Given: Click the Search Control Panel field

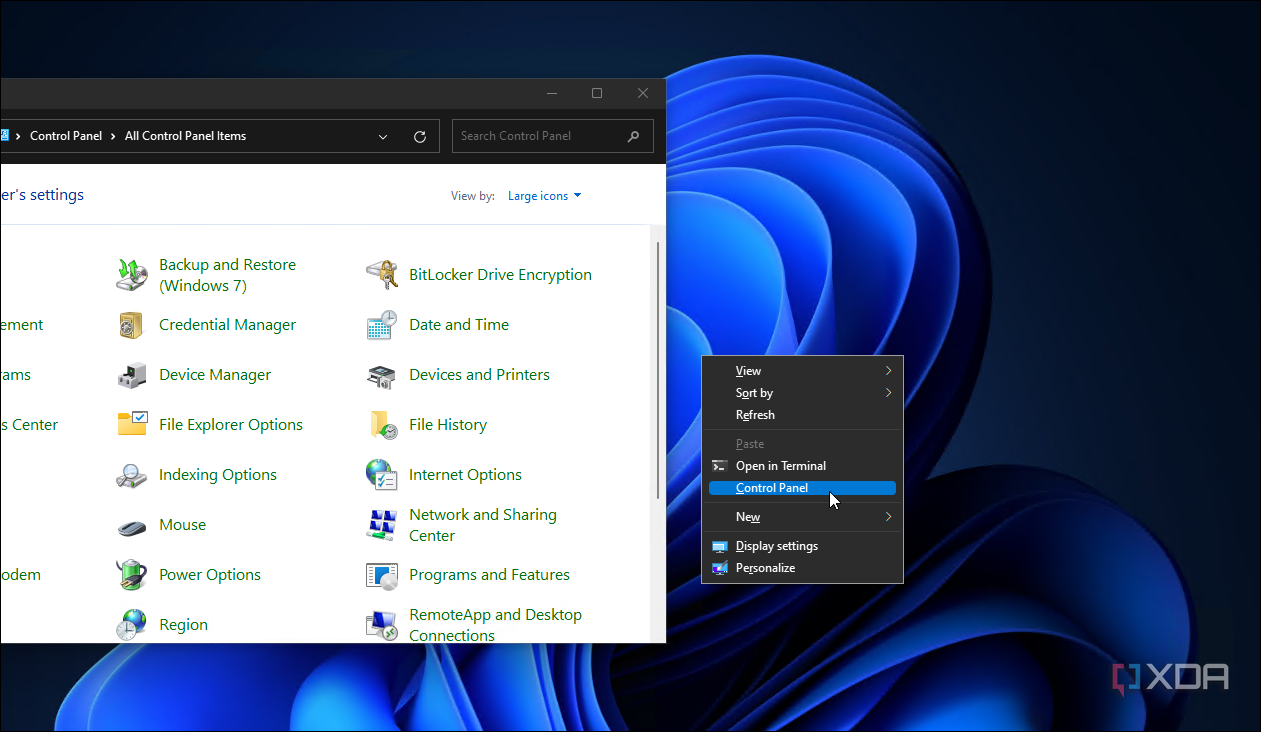Looking at the screenshot, I should point(540,135).
